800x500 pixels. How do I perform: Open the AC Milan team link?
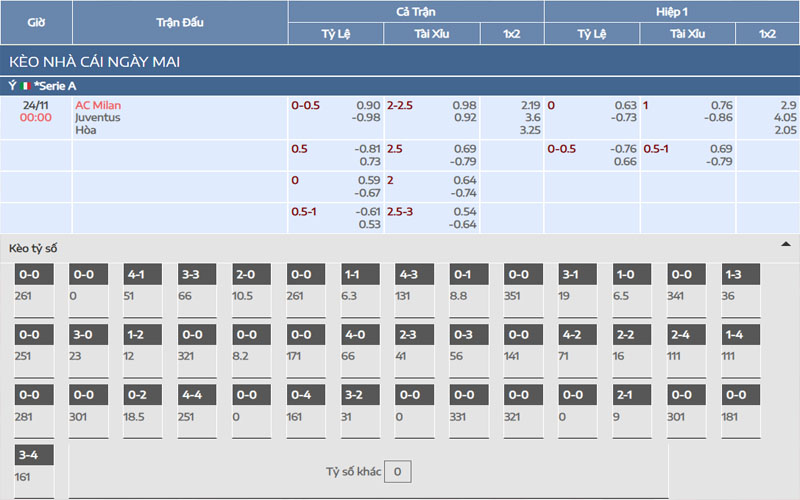98,105
